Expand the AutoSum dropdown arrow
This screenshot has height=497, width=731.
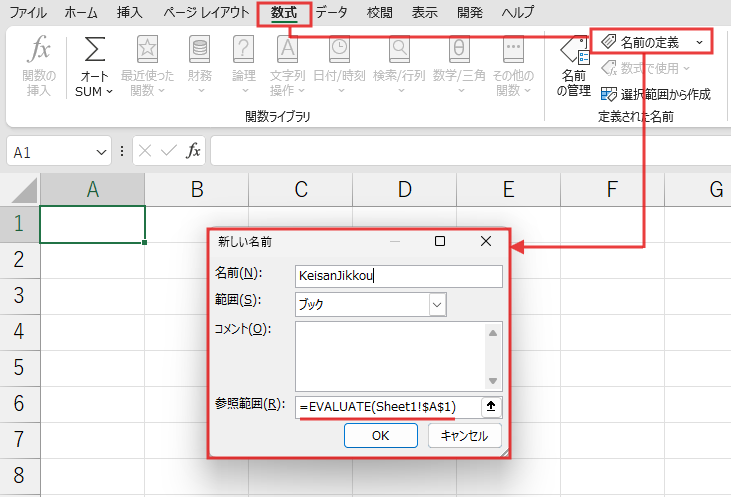point(109,92)
